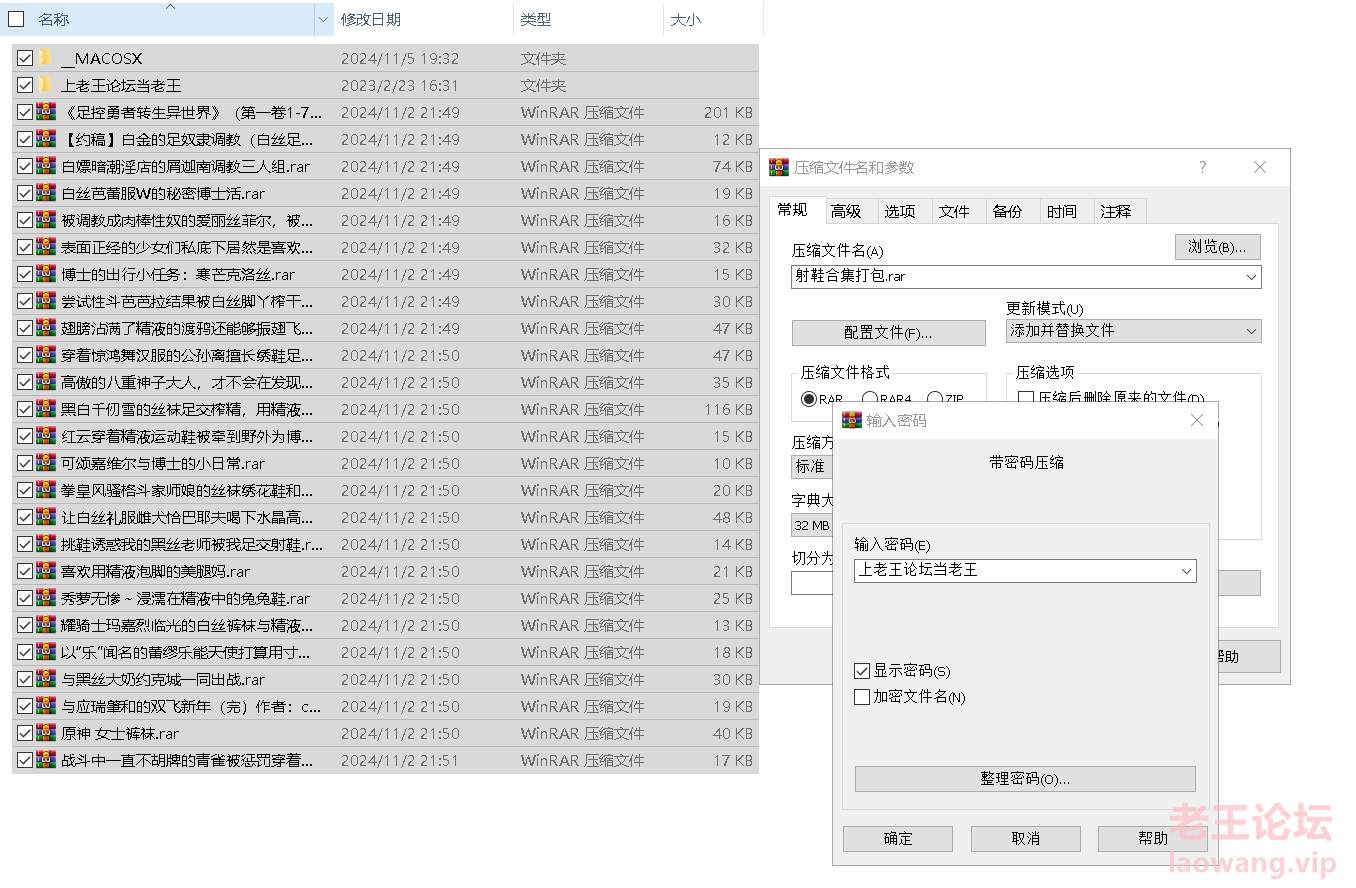This screenshot has height=888, width=1356.
Task: Click the WinRAR icon of the 17 KB archive
Action: [x=45, y=760]
